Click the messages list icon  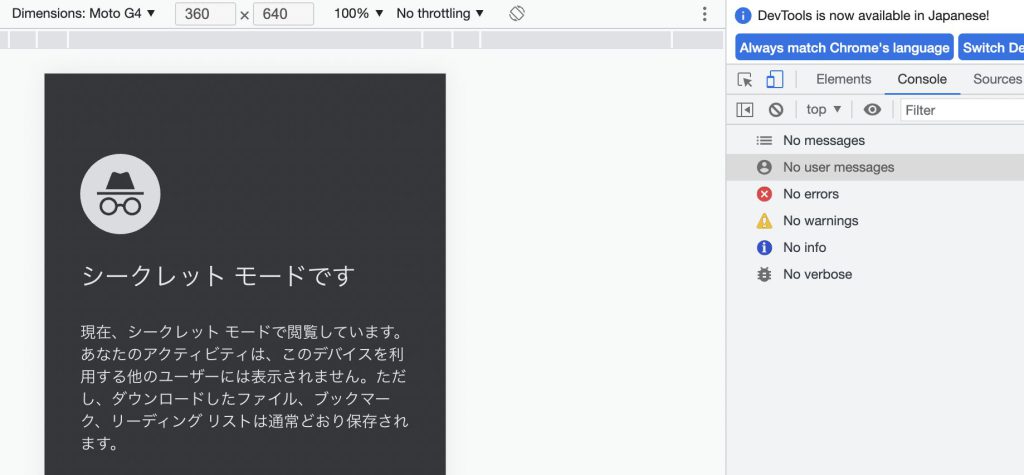click(x=764, y=140)
